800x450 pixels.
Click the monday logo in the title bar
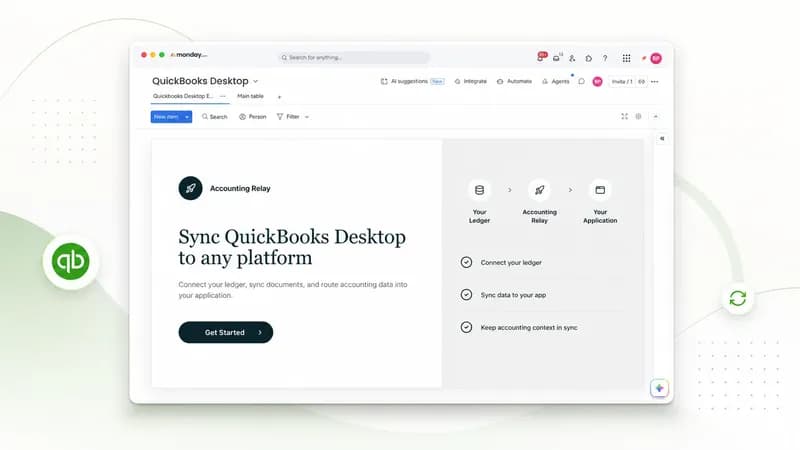189,55
